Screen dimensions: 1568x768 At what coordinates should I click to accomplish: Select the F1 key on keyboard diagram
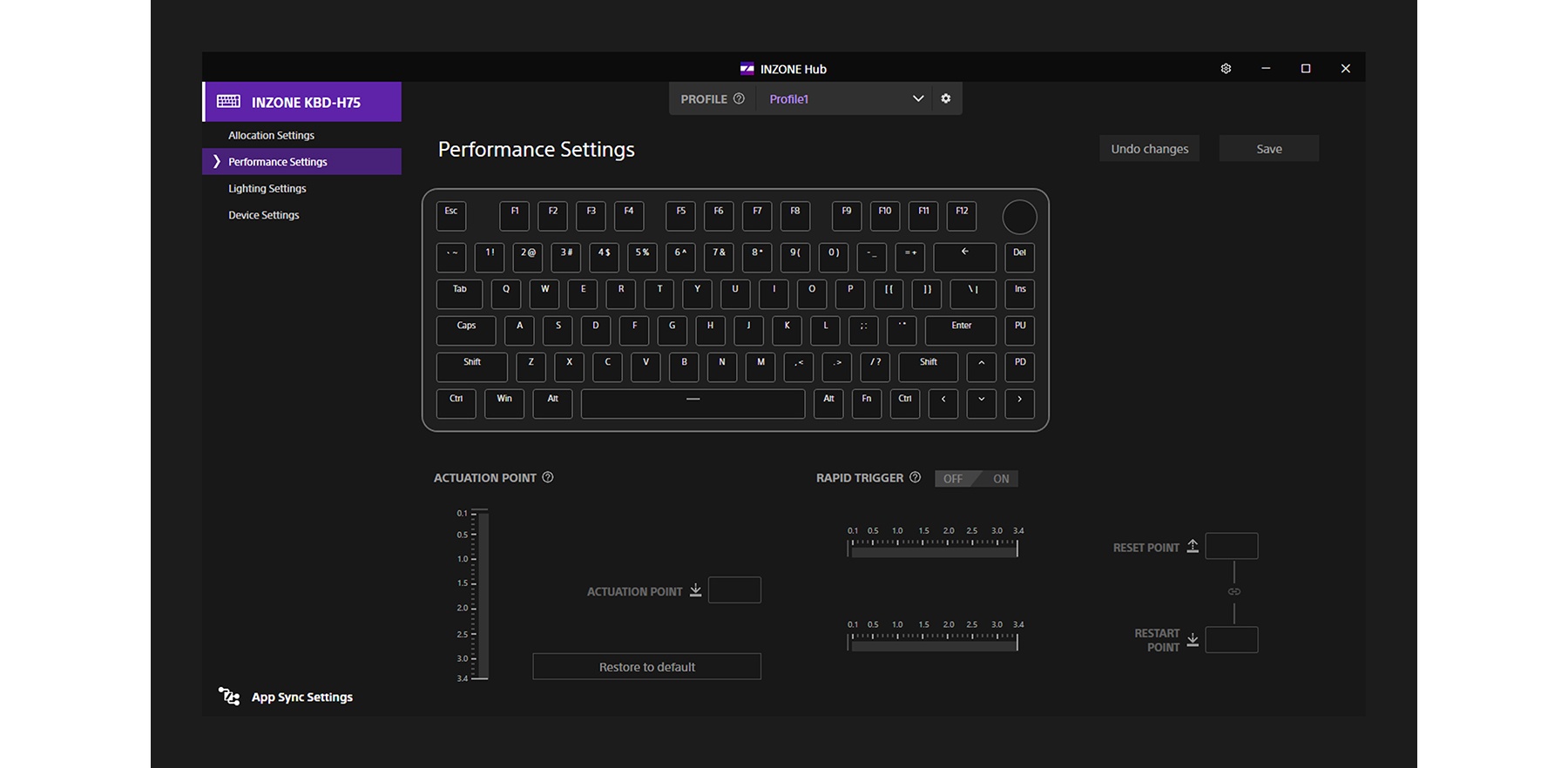pos(514,216)
